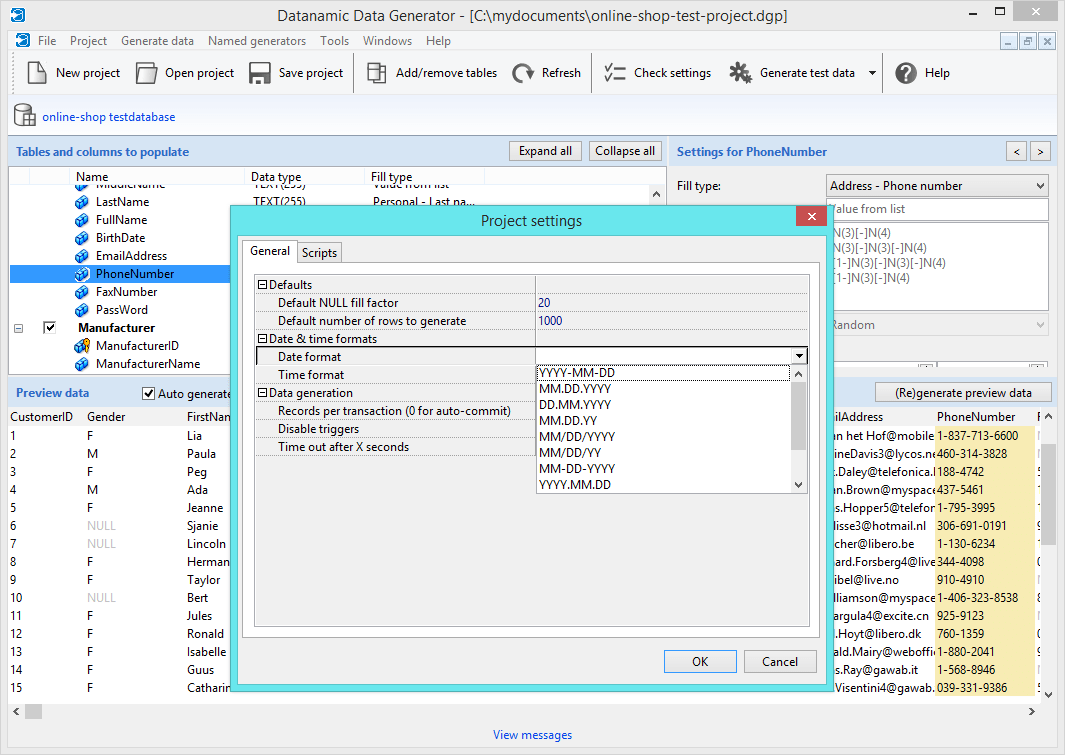Open the Fill type dropdown
Viewport: 1065px width, 755px height.
937,185
